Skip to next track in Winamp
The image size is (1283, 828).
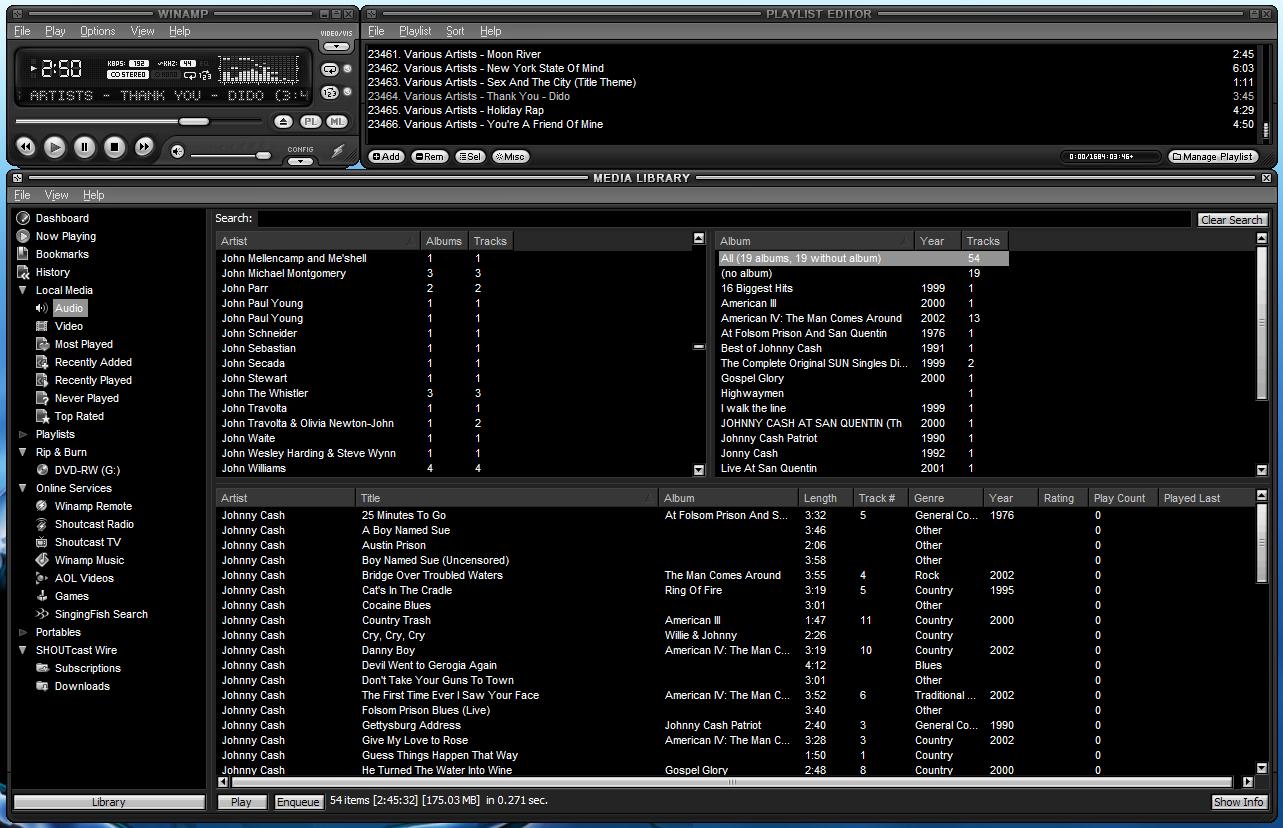[x=144, y=147]
